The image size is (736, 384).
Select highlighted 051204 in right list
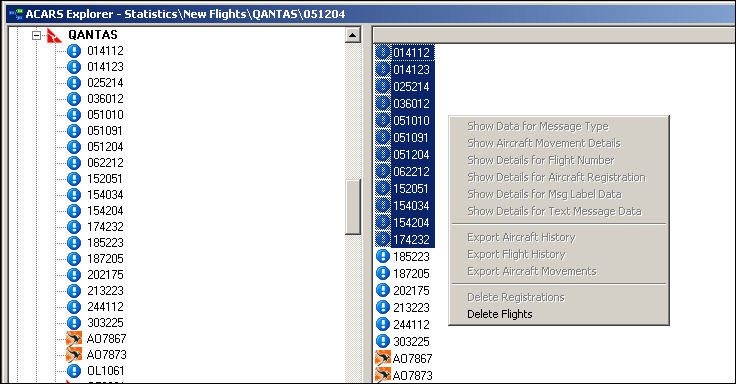click(412, 154)
